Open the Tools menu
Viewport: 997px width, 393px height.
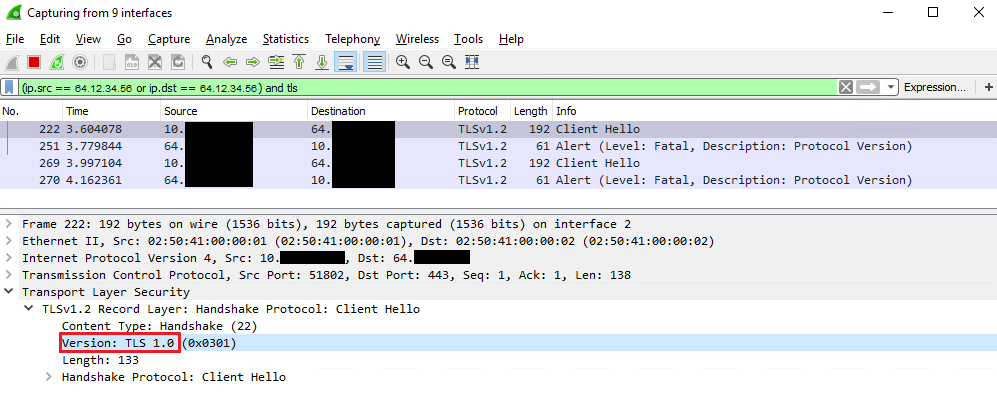point(469,39)
